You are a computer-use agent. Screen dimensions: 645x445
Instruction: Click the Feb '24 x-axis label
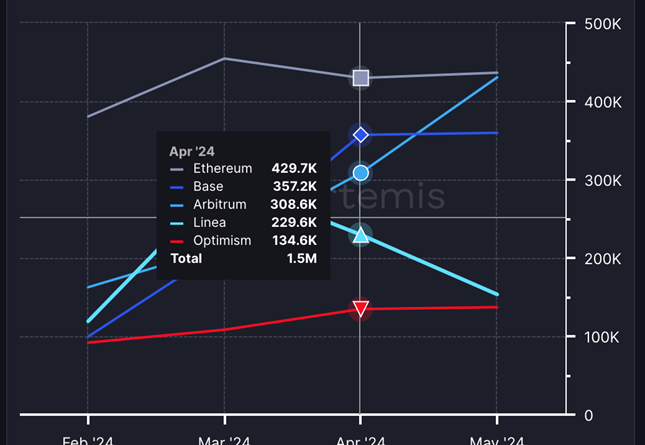click(x=88, y=440)
